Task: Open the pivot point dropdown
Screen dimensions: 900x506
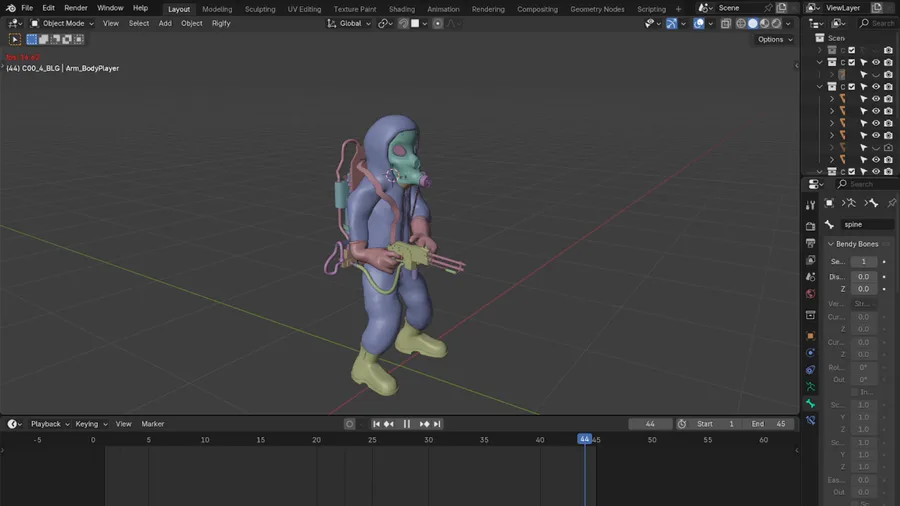Action: (385, 24)
